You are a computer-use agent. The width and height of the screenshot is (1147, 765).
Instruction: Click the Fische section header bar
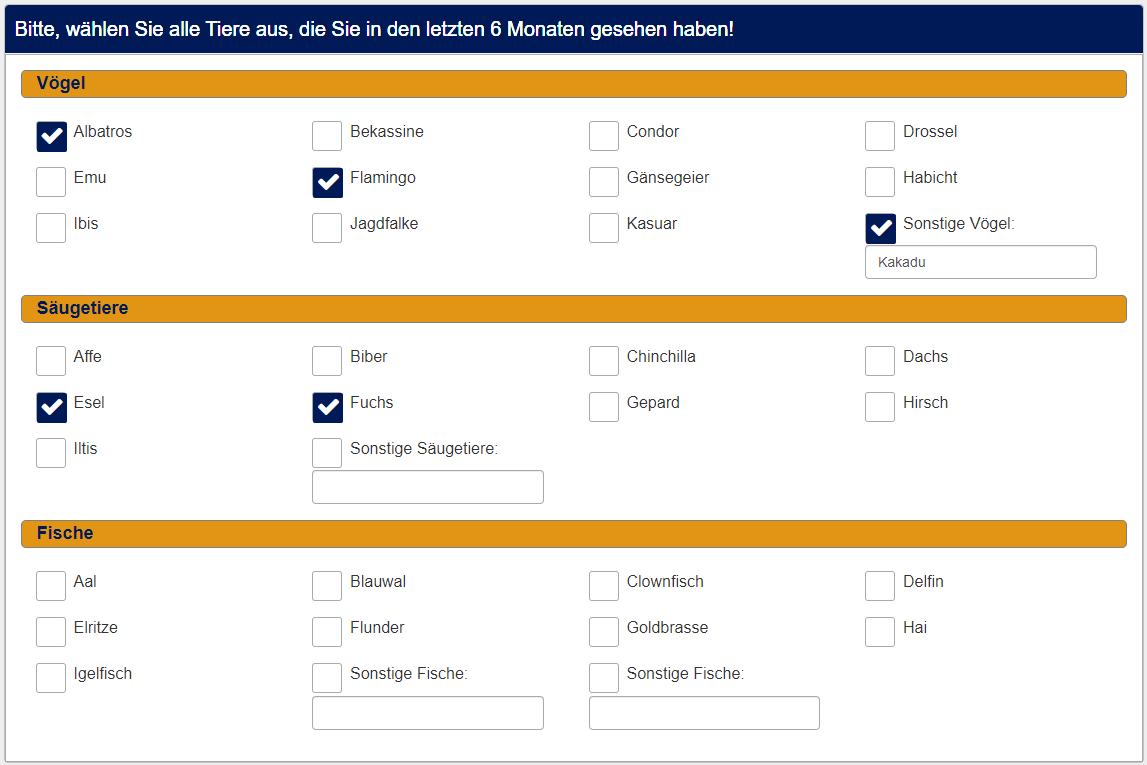573,534
